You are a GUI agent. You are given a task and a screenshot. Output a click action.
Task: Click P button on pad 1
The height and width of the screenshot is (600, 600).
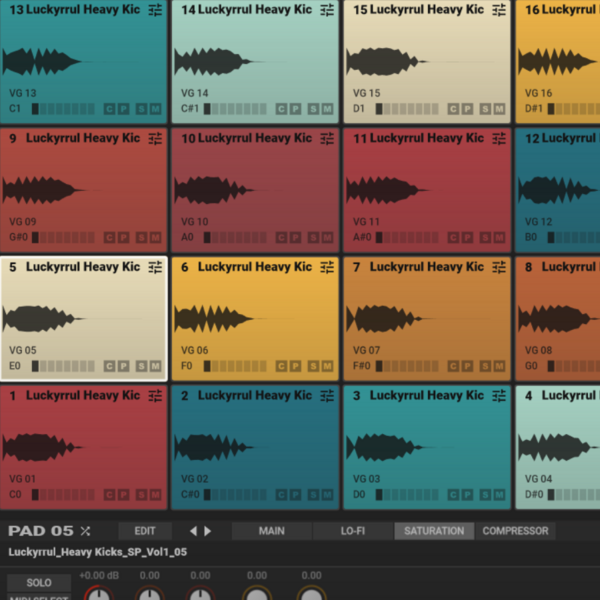tap(124, 495)
